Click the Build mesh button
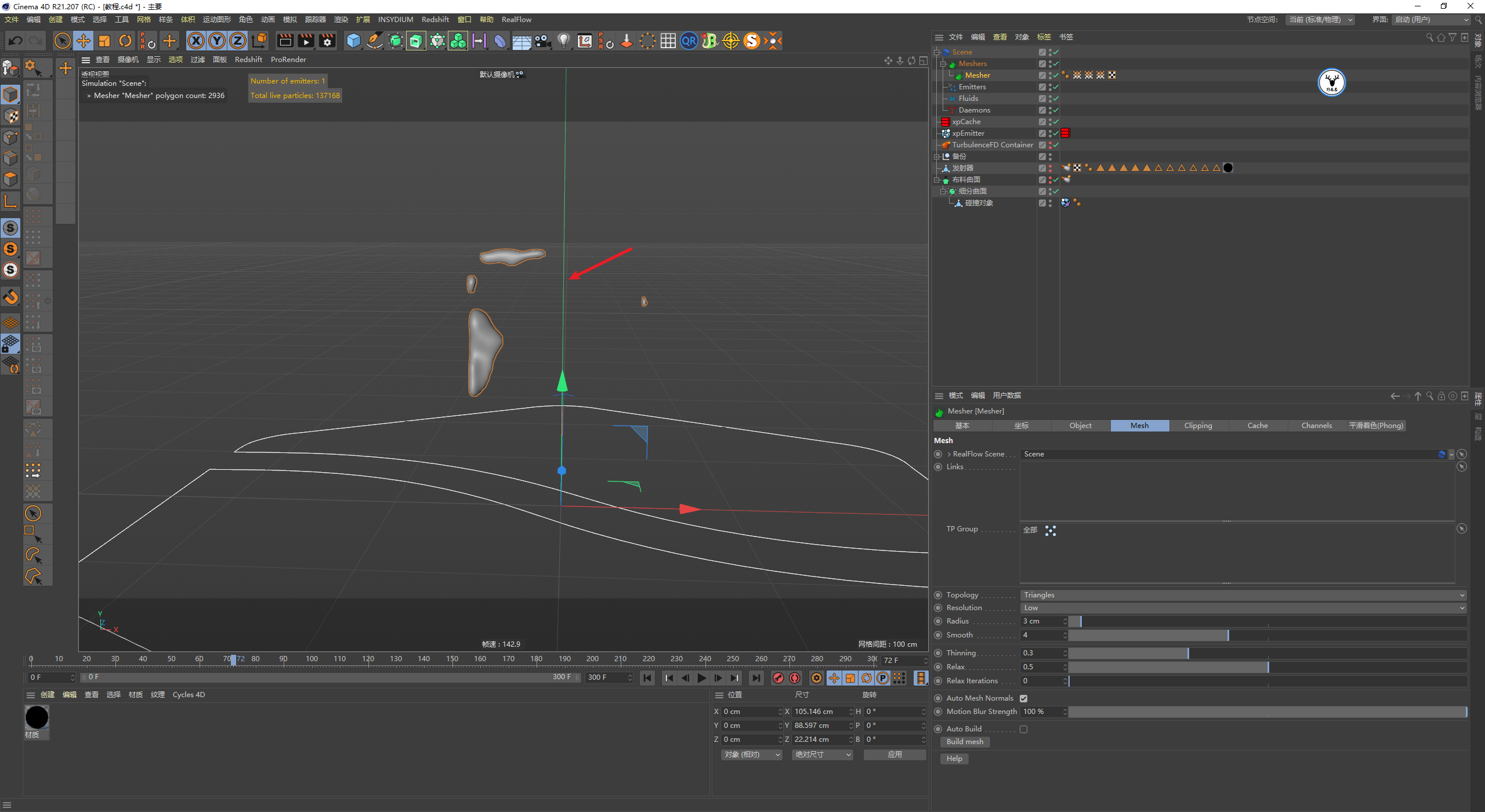 pyautogui.click(x=965, y=742)
